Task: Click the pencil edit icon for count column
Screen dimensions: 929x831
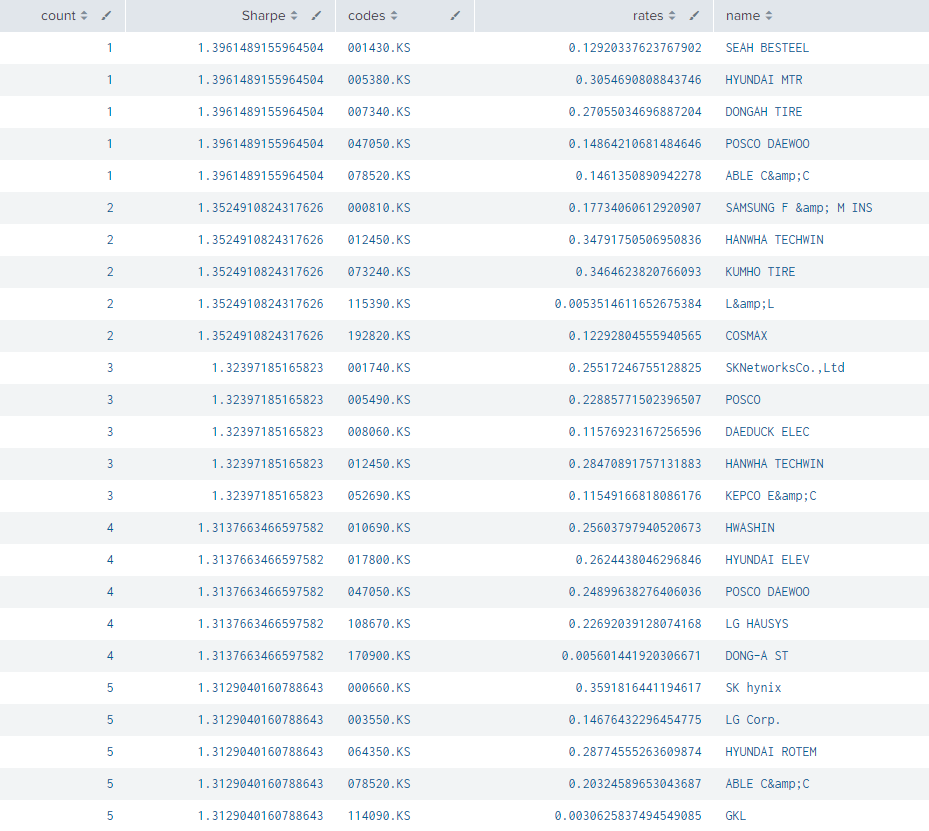Action: (106, 16)
